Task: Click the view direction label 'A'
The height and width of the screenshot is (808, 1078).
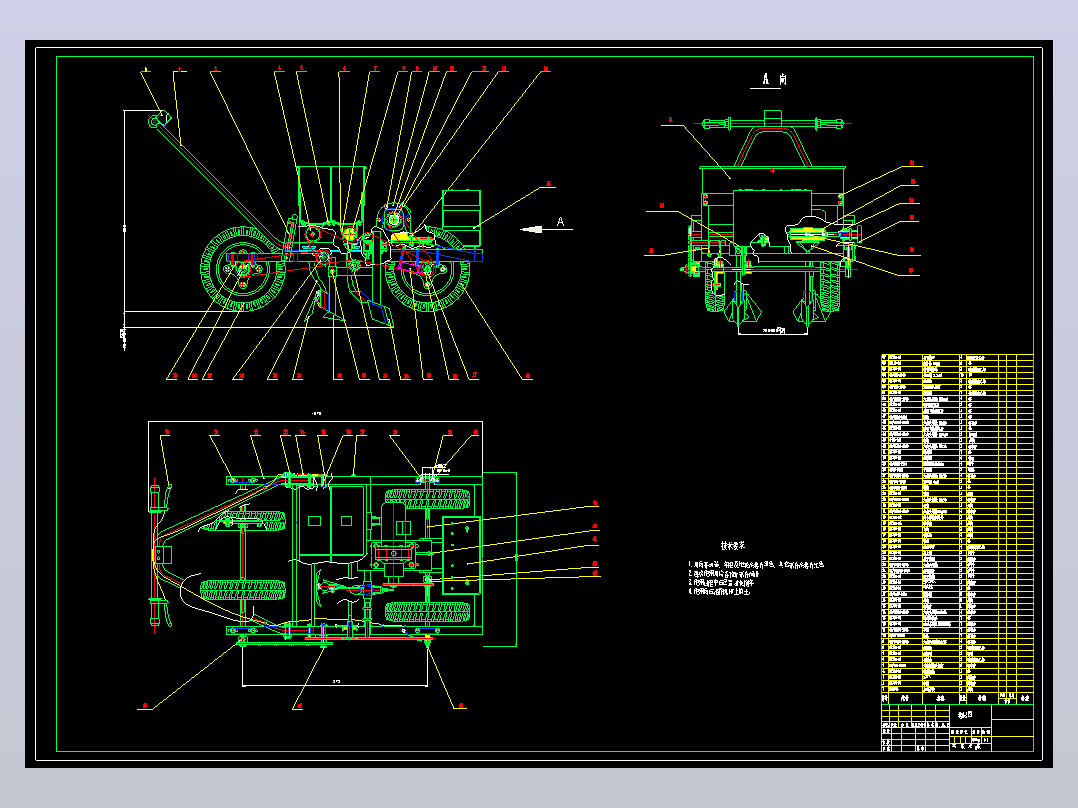Action: tap(560, 221)
